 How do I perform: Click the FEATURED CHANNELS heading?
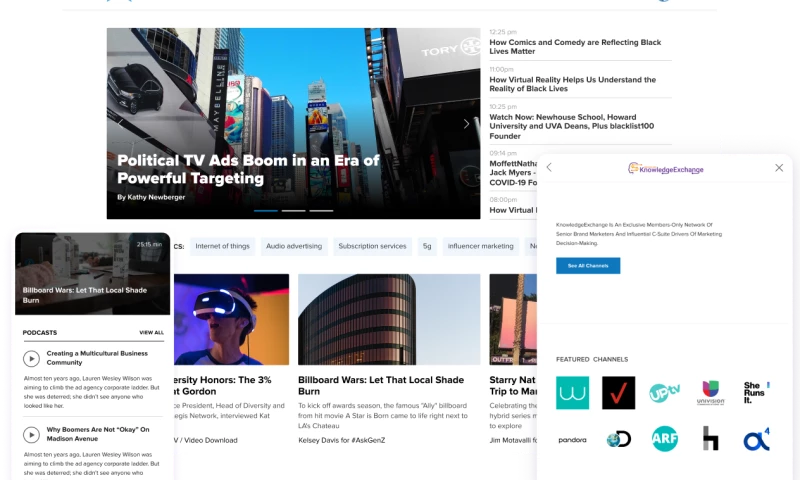click(592, 360)
